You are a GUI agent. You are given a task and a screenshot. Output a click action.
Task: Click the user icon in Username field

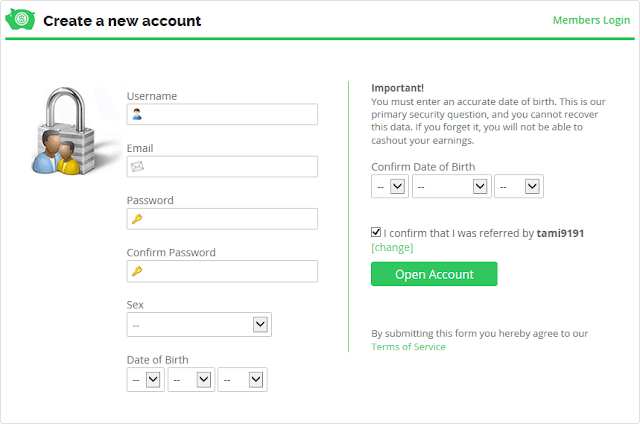click(137, 114)
